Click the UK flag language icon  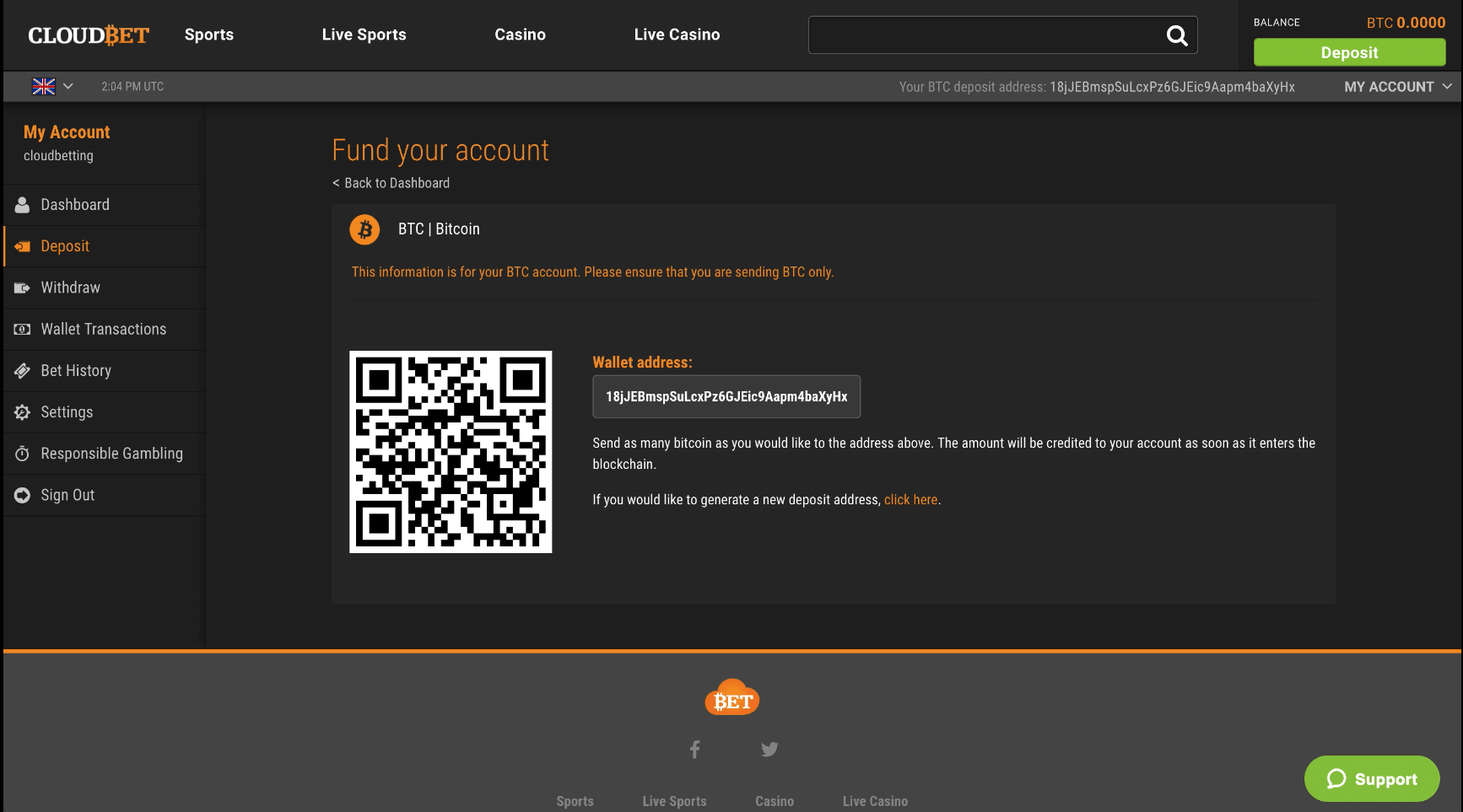click(x=44, y=86)
